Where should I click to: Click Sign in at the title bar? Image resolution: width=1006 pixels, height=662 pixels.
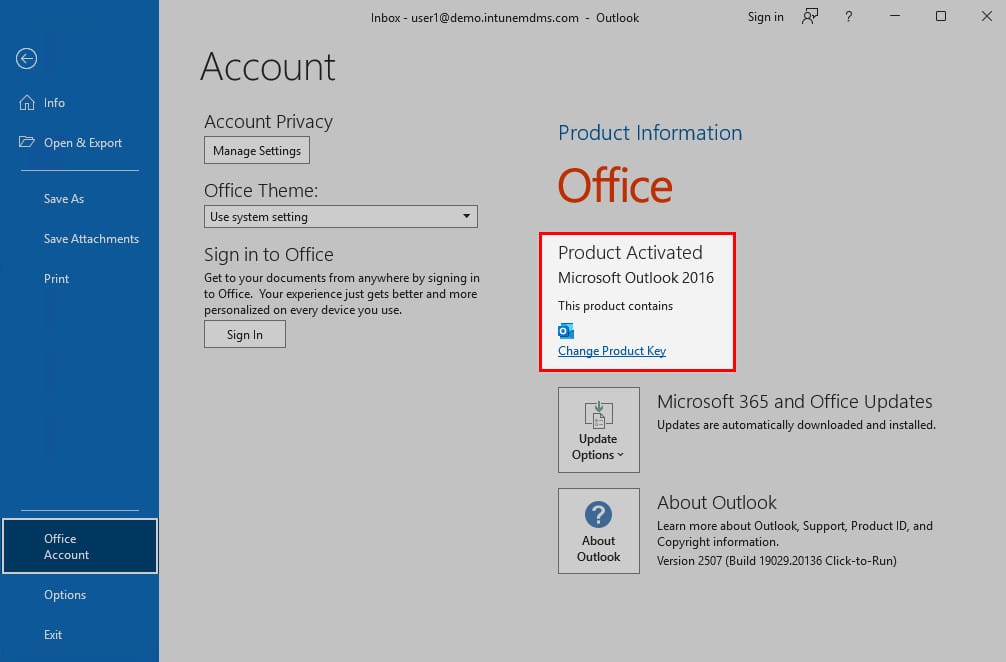765,17
